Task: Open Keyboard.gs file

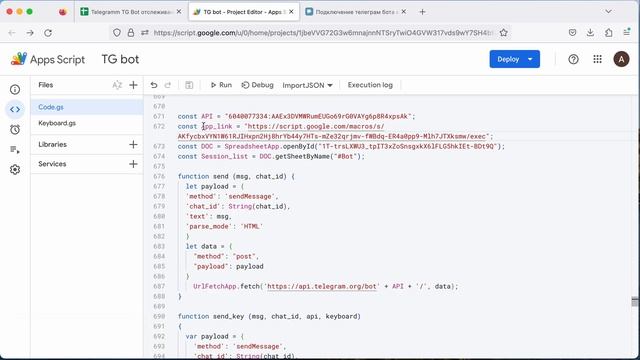Action: (x=87, y=123)
